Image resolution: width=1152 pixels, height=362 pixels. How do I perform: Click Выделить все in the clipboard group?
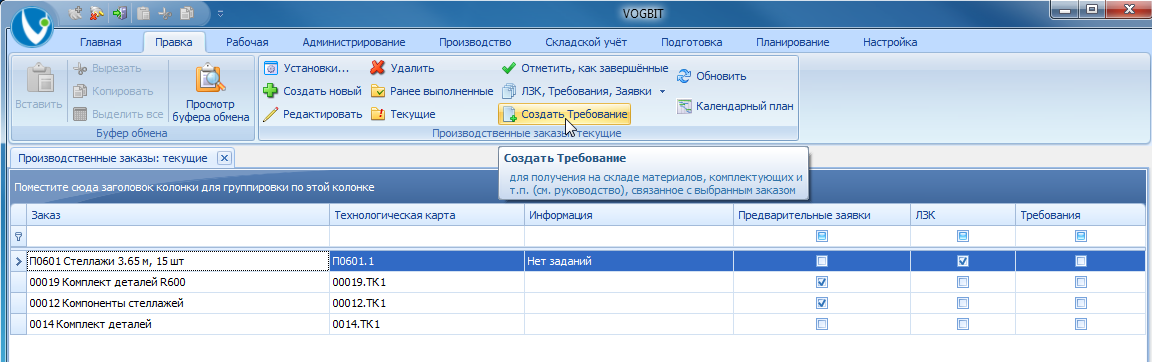[118, 114]
